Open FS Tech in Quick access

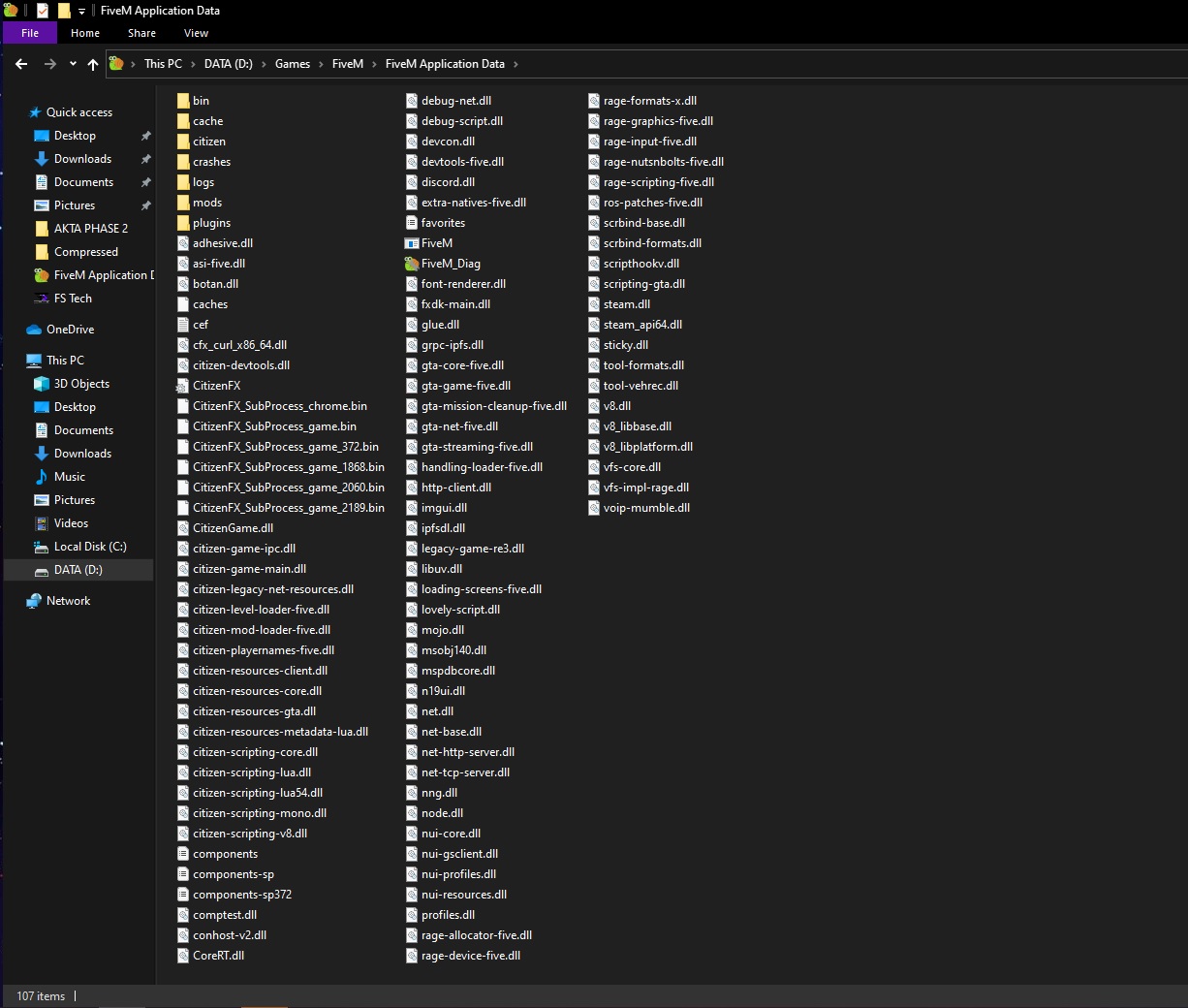point(73,299)
